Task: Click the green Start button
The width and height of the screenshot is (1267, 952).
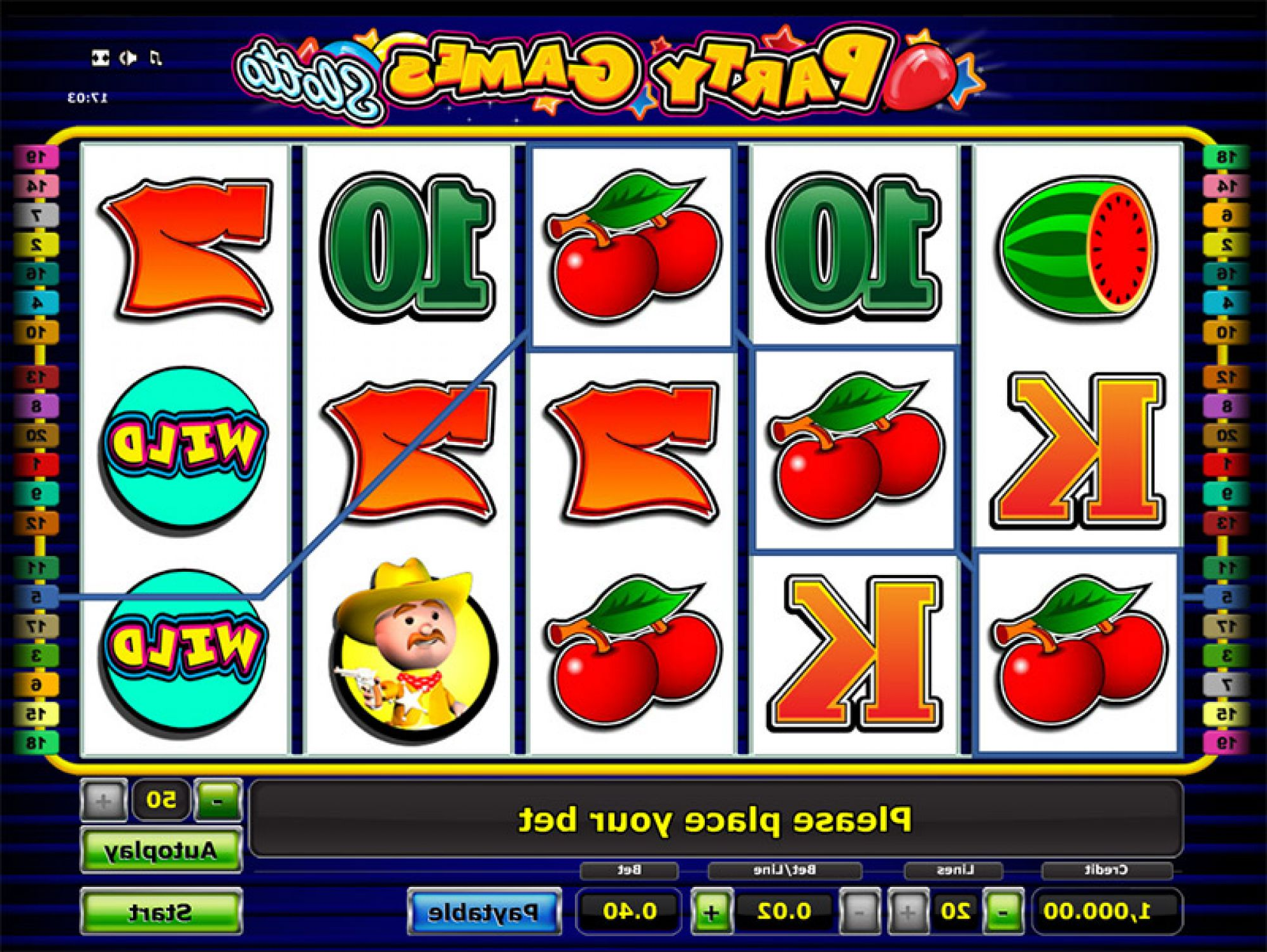Action: pos(161,912)
